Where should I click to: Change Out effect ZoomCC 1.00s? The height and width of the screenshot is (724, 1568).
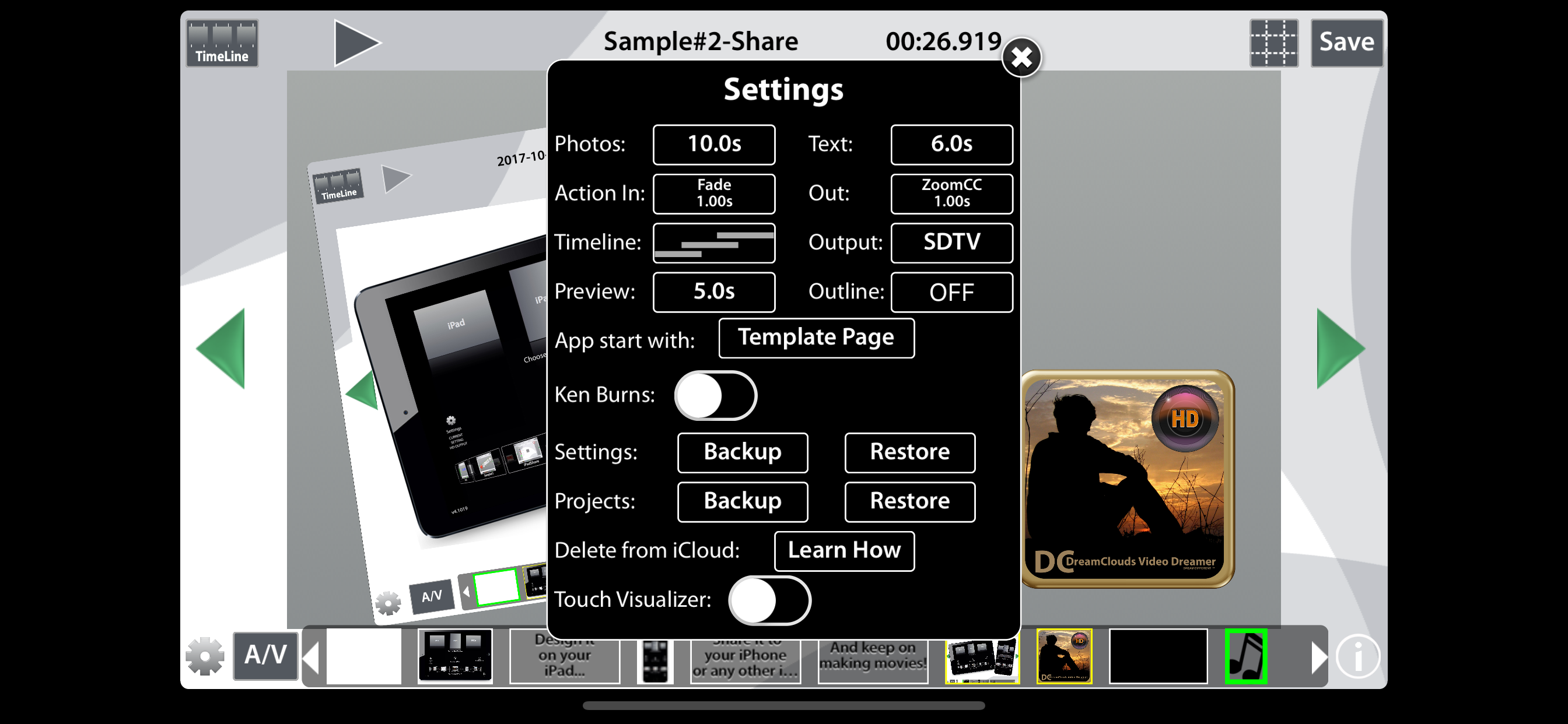[951, 194]
